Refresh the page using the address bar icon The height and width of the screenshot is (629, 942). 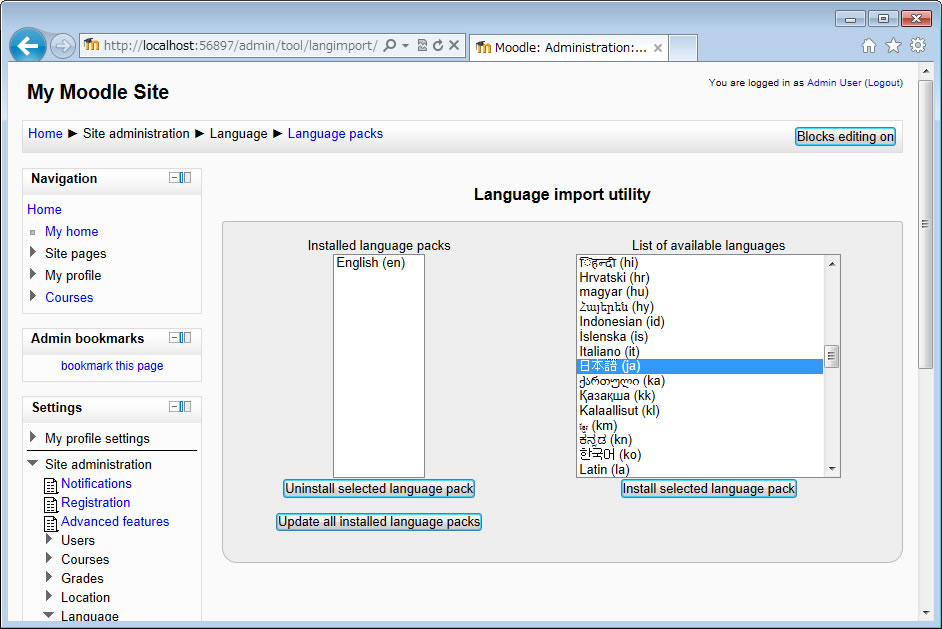pyautogui.click(x=438, y=46)
